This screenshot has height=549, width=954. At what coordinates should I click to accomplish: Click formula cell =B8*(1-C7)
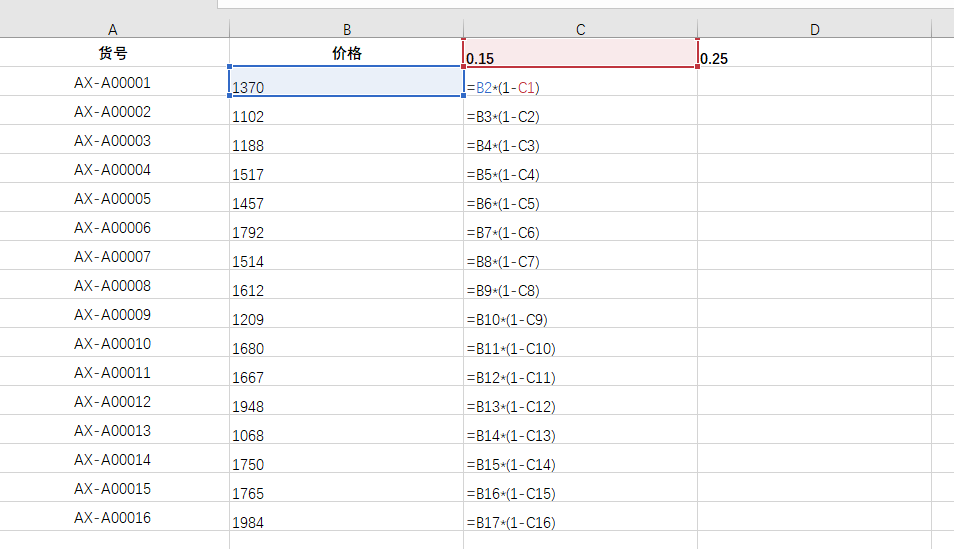580,256
